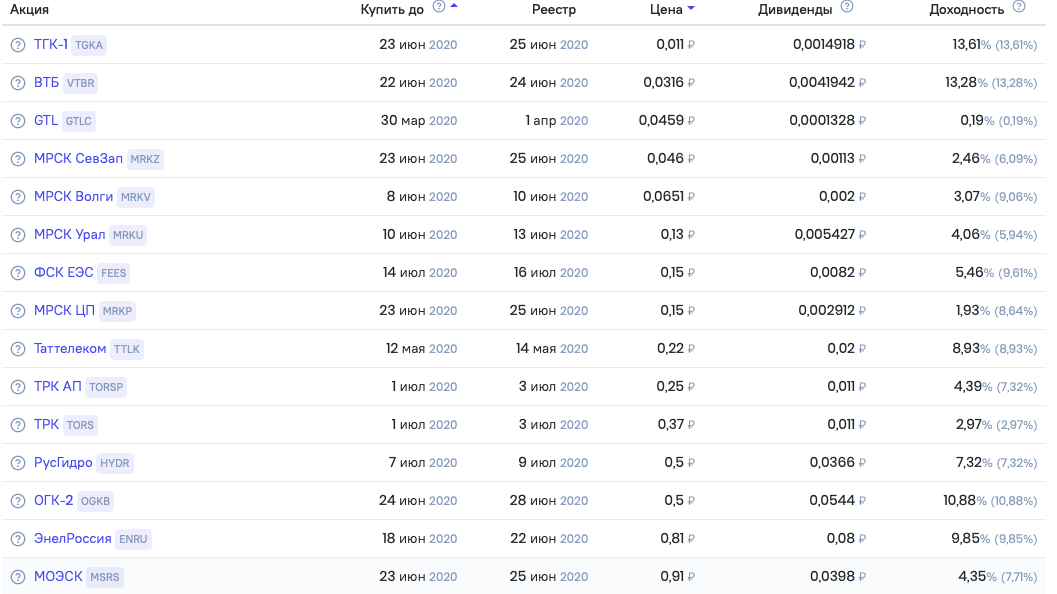The height and width of the screenshot is (594, 1057).
Task: Sort by the Дивиденды column header
Action: tap(795, 9)
